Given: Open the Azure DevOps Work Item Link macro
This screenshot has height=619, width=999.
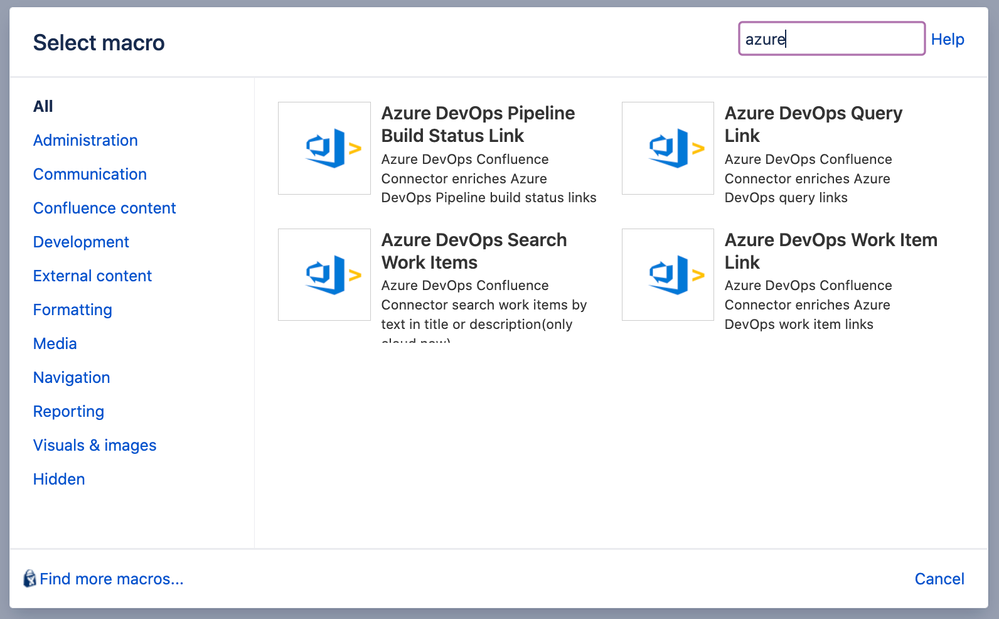Looking at the screenshot, I should pyautogui.click(x=831, y=251).
